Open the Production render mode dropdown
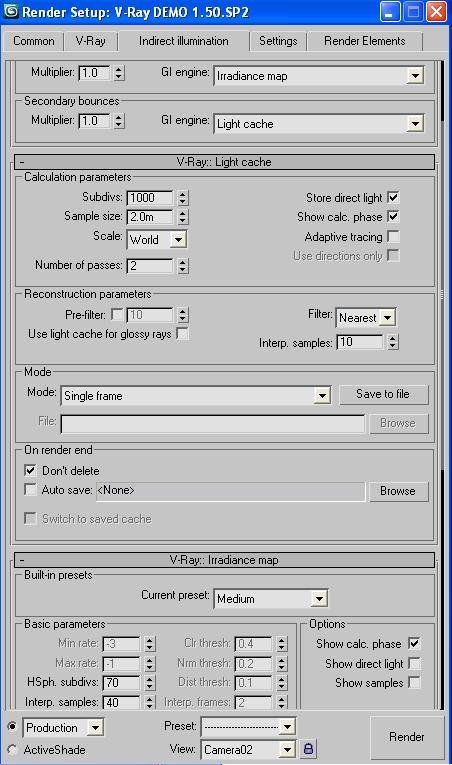The image size is (452, 765). pos(63,728)
